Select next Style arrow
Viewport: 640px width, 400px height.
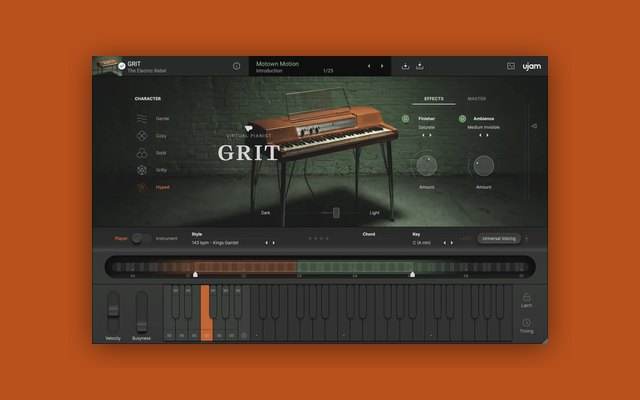273,243
